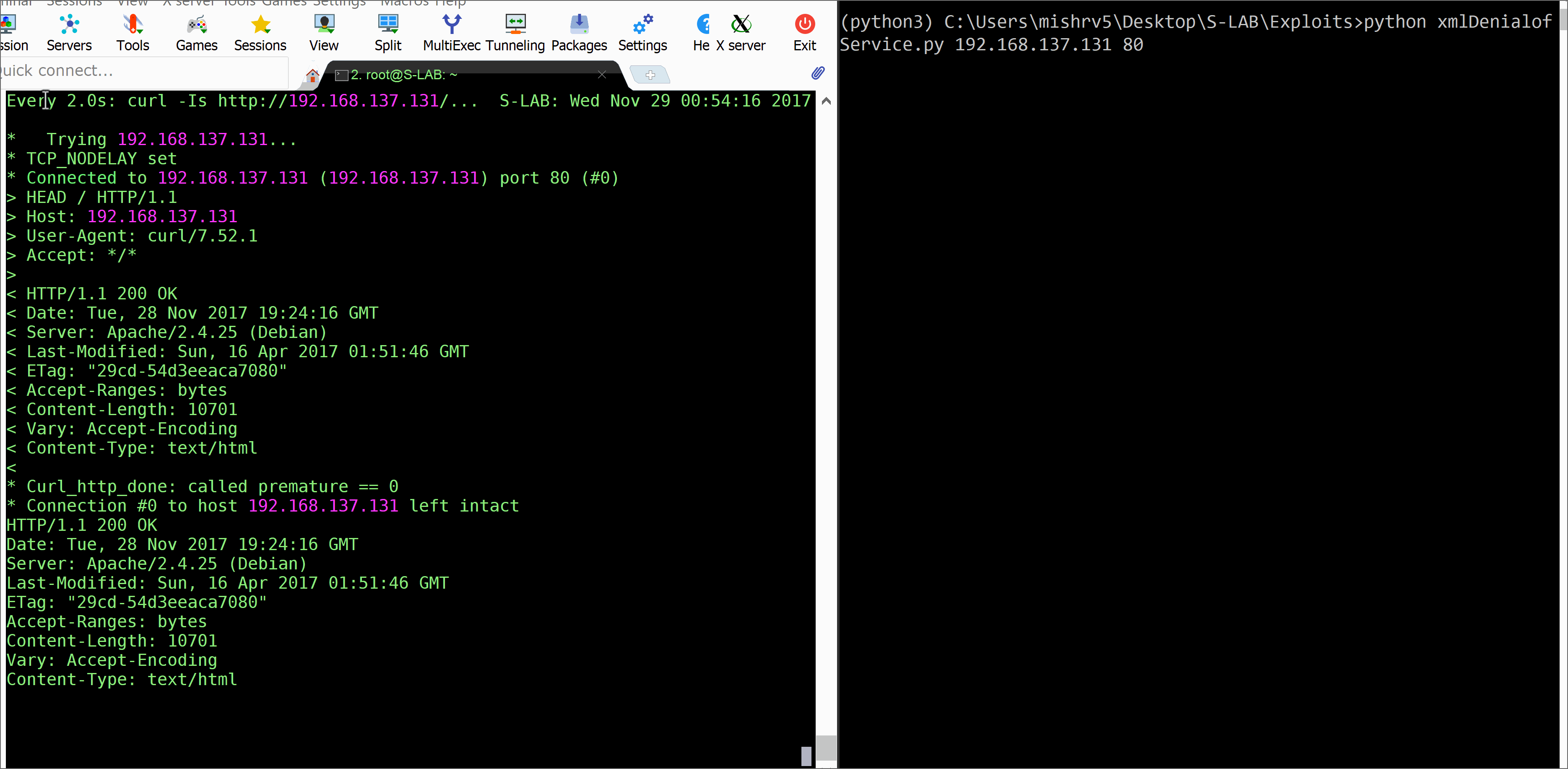Image resolution: width=1568 pixels, height=769 pixels.
Task: Click the terminal scrollbar up arrow
Action: 826,101
